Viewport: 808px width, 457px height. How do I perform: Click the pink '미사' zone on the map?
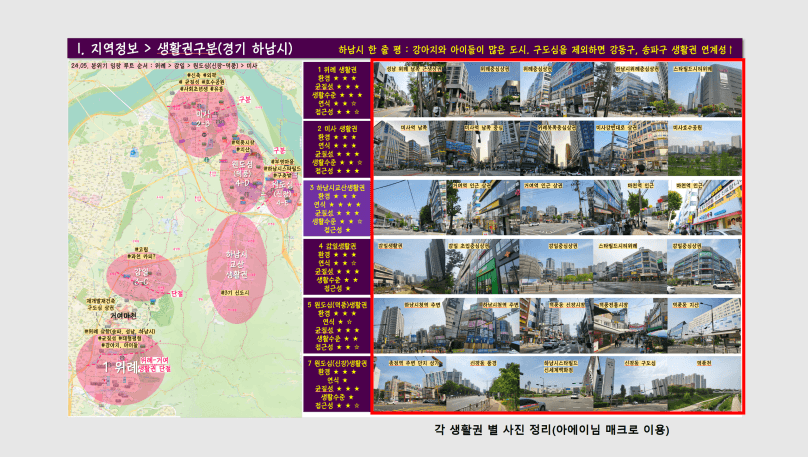click(x=203, y=123)
